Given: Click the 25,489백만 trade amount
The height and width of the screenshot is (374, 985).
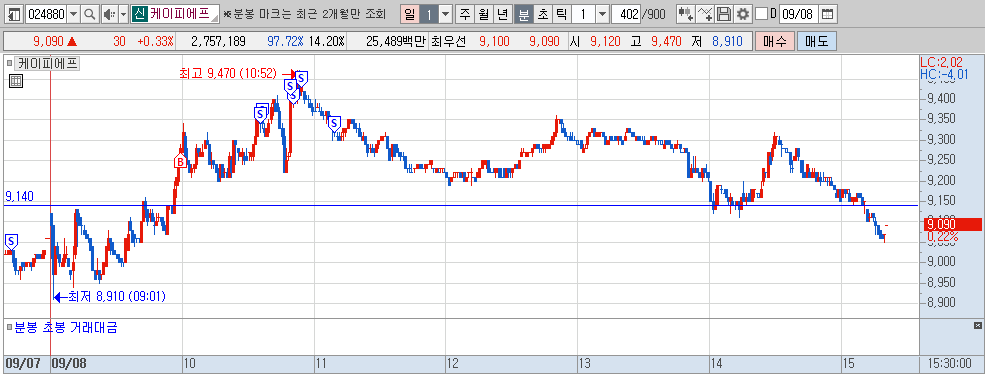Looking at the screenshot, I should click(x=395, y=41).
